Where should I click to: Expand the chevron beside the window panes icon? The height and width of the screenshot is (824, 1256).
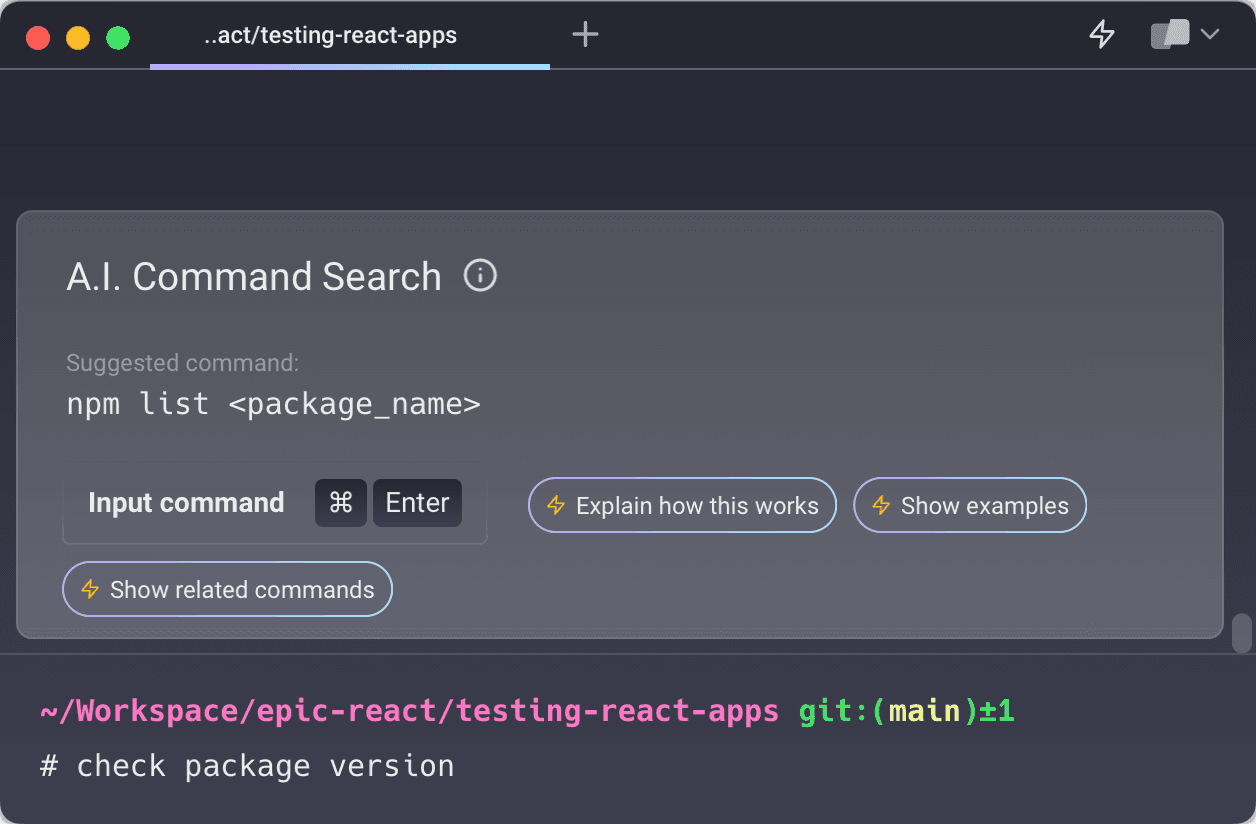[1210, 34]
